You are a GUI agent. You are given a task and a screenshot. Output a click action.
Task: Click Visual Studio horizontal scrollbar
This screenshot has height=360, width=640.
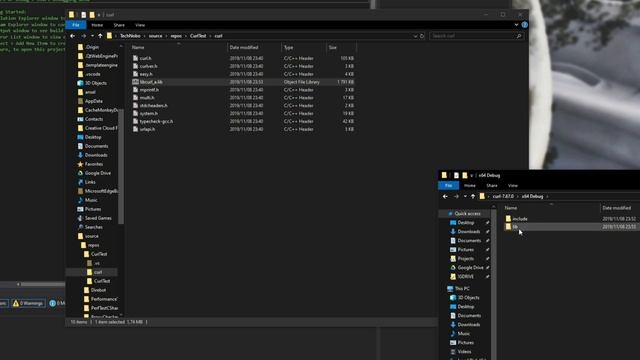(42, 284)
